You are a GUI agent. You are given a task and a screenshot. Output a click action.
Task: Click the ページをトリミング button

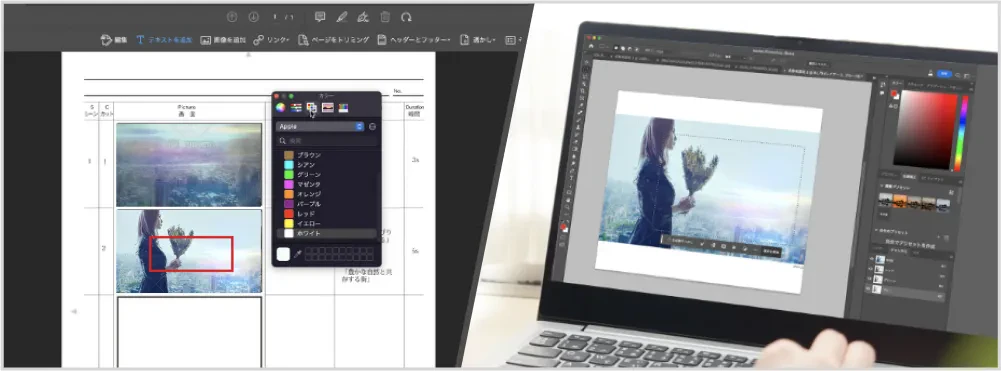(333, 40)
